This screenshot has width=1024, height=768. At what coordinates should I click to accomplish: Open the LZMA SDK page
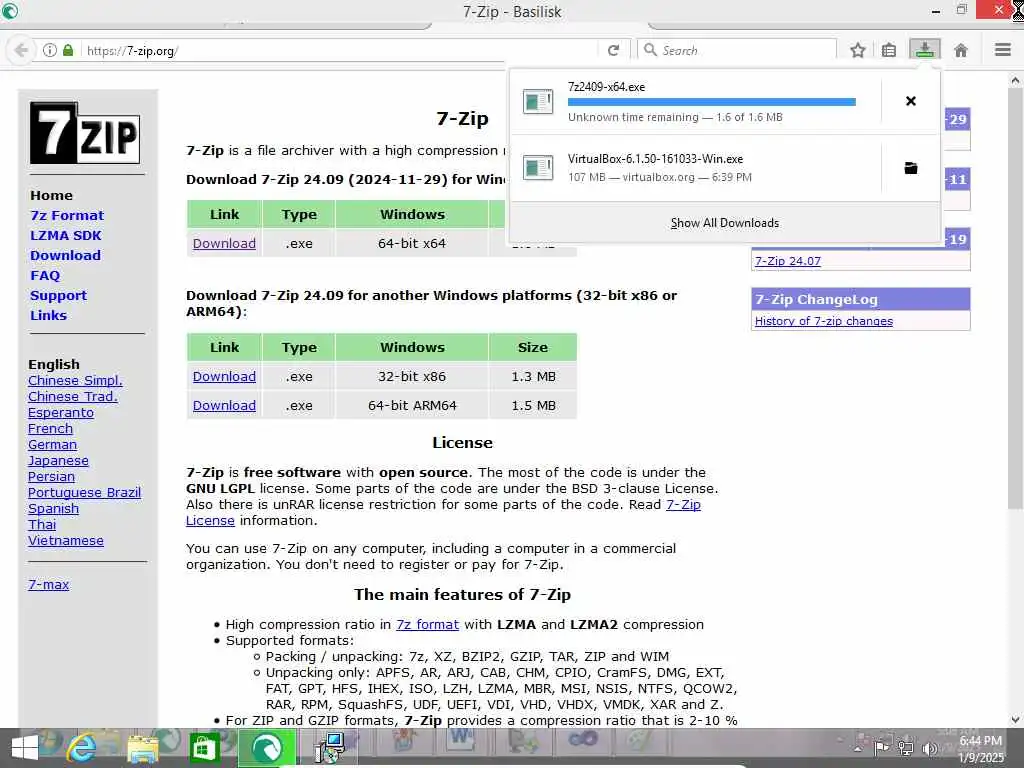click(66, 236)
